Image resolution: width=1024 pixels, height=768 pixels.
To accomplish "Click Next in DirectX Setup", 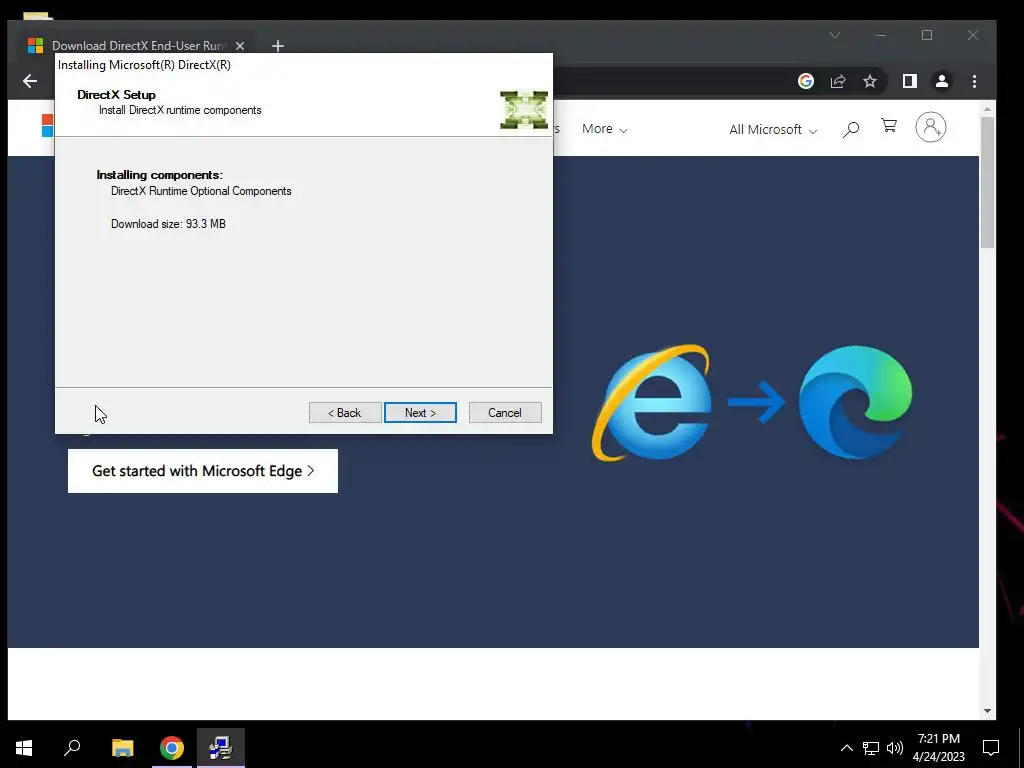I will tap(420, 413).
